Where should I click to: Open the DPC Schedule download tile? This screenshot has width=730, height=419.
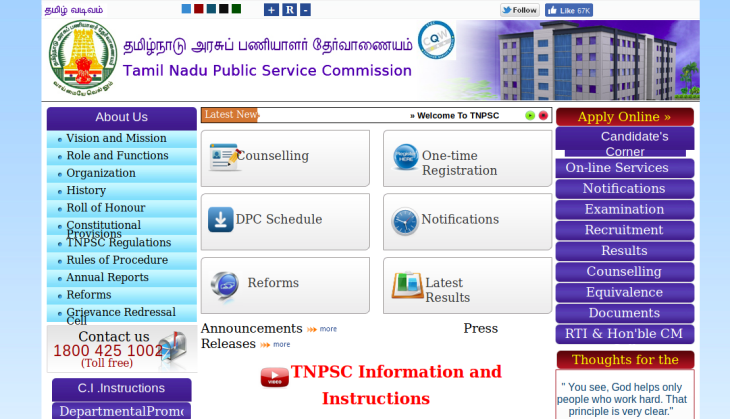click(285, 222)
